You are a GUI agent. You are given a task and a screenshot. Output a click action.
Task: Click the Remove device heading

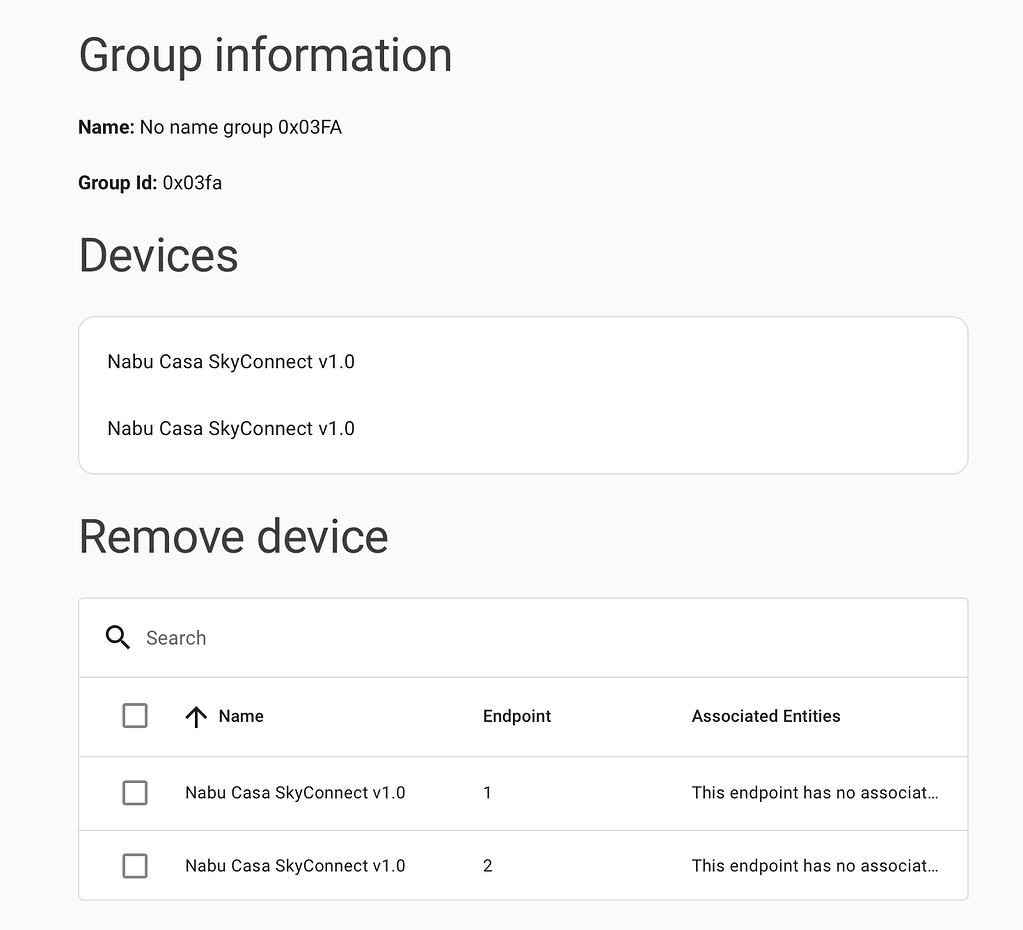pyautogui.click(x=233, y=537)
